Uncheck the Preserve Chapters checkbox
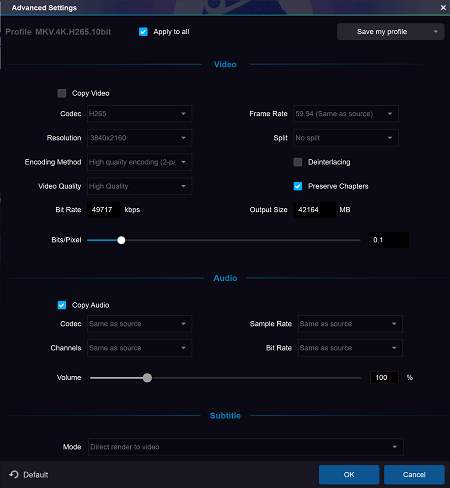This screenshot has width=450, height=488. (298, 186)
